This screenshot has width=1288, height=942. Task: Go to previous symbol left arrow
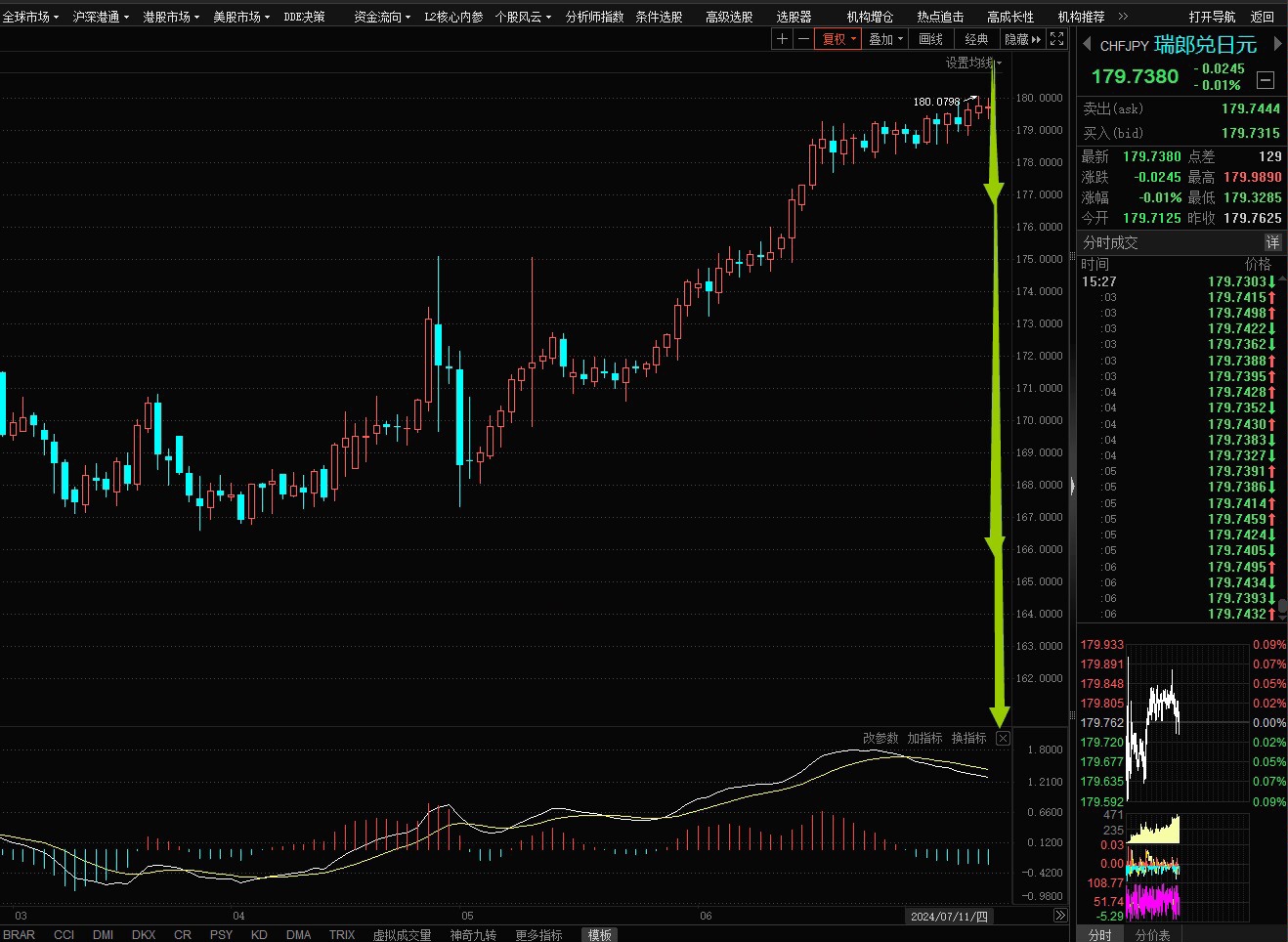click(x=1086, y=44)
